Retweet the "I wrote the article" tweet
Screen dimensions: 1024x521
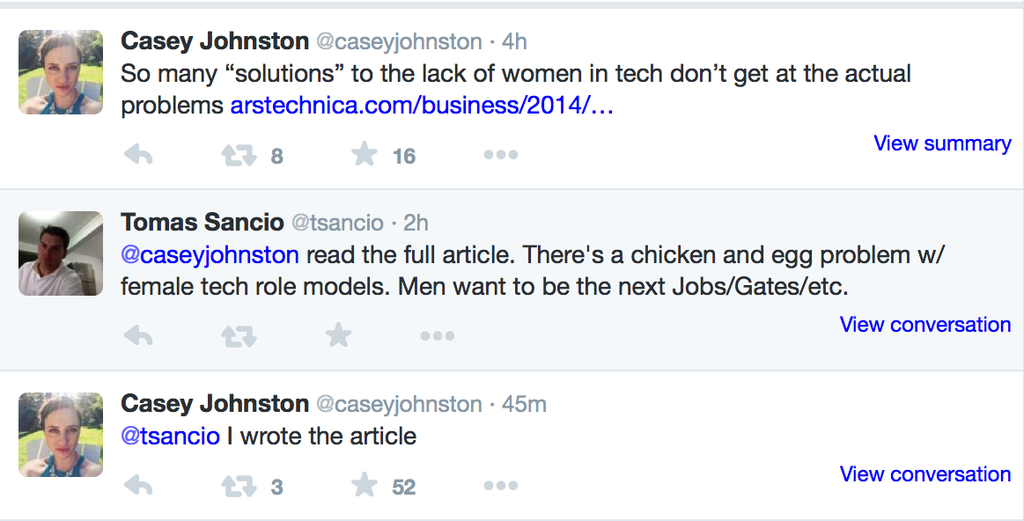pos(238,486)
